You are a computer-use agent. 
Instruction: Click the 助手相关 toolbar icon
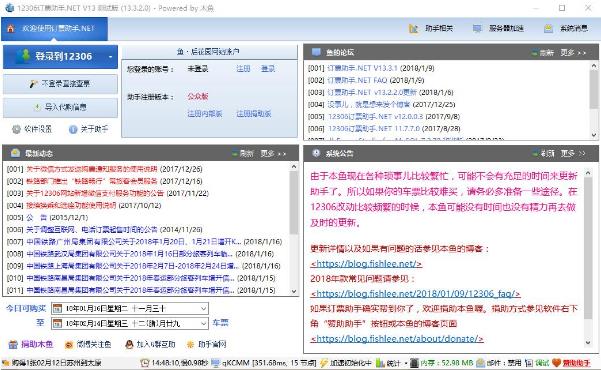[x=414, y=29]
